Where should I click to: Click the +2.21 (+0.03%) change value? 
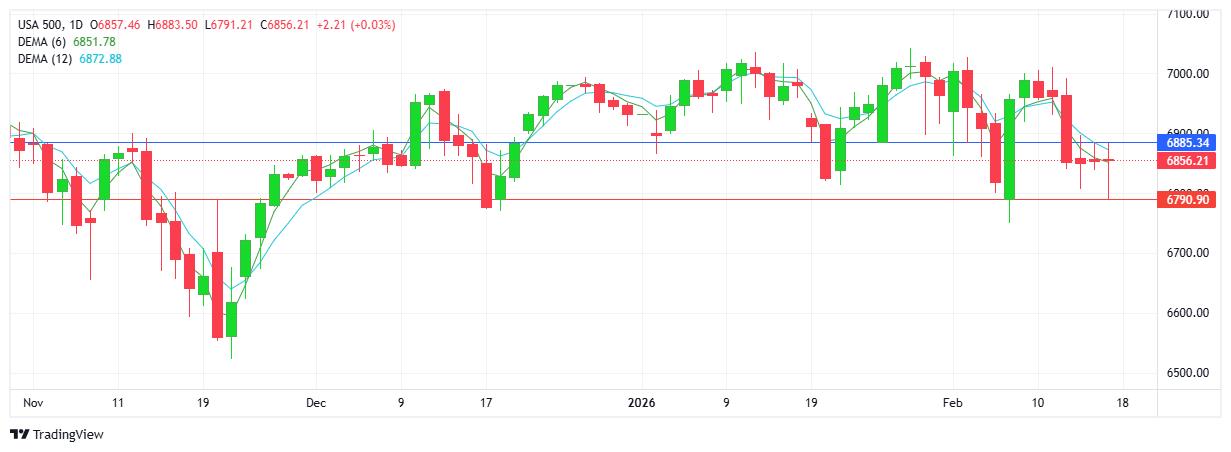click(x=357, y=24)
